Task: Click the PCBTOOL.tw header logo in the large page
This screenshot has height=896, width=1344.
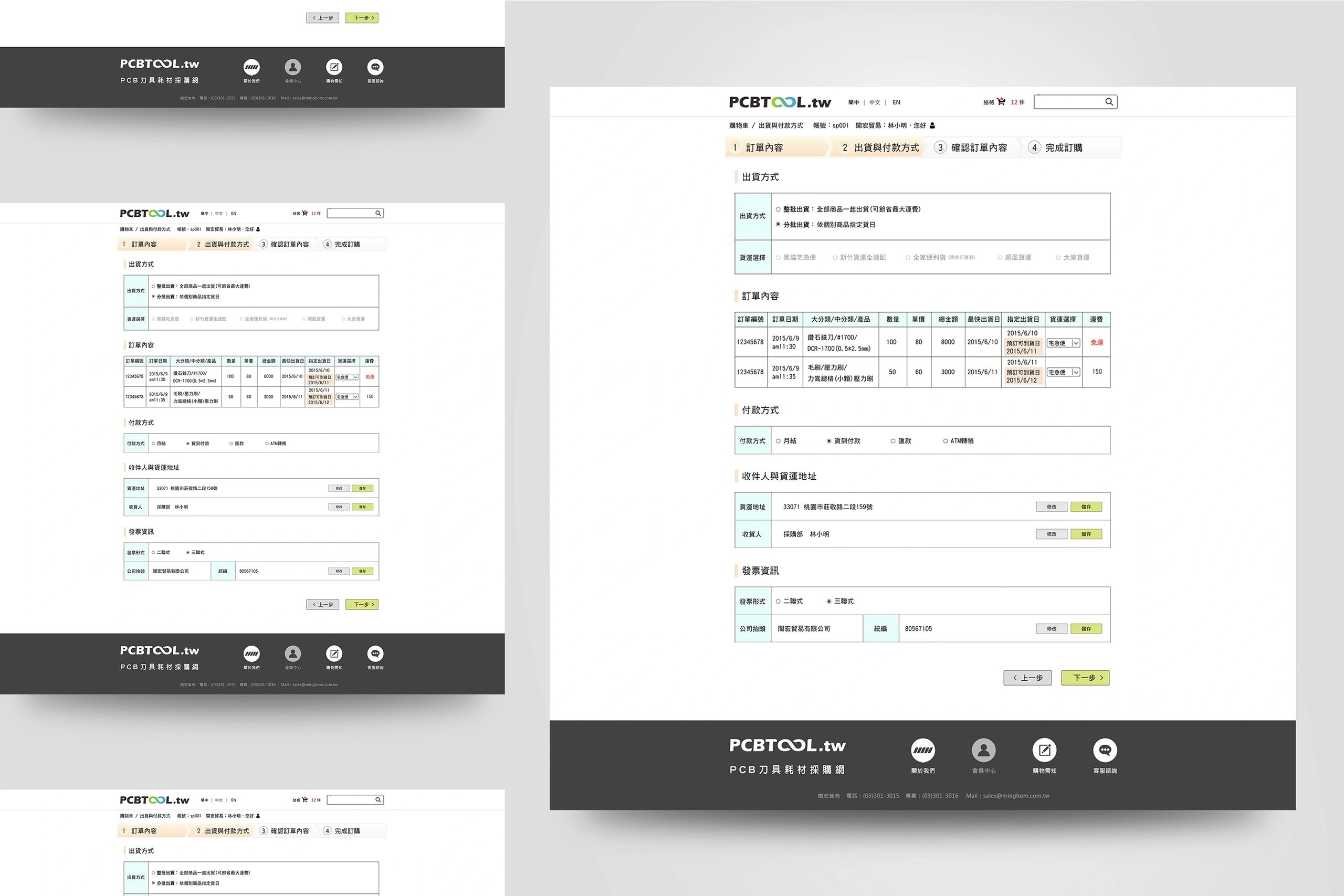Action: coord(780,102)
